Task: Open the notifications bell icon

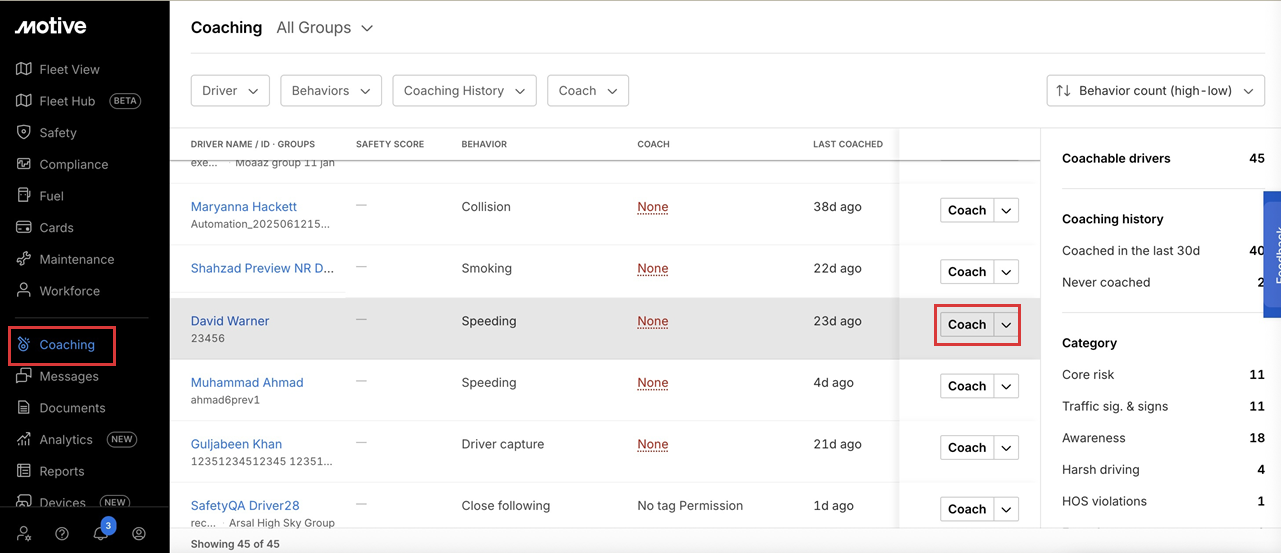Action: [x=101, y=534]
